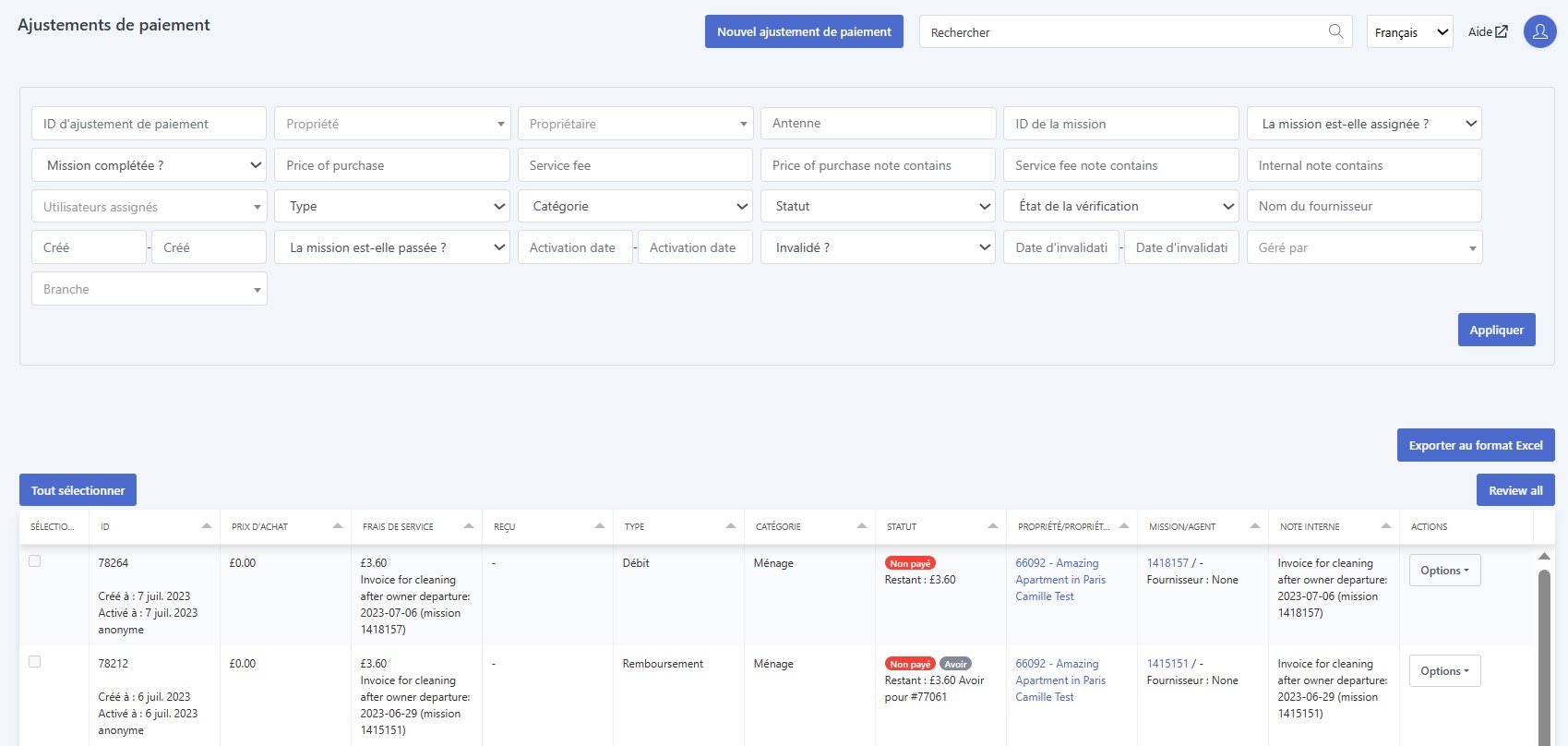This screenshot has width=1568, height=746.
Task: Sort by Statut column arrow
Action: [993, 526]
